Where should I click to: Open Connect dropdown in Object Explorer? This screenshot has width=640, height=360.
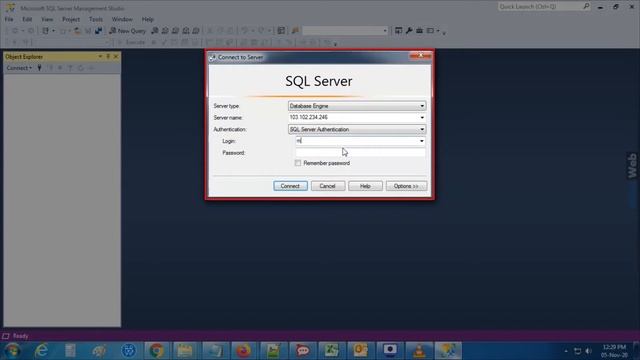(x=19, y=68)
